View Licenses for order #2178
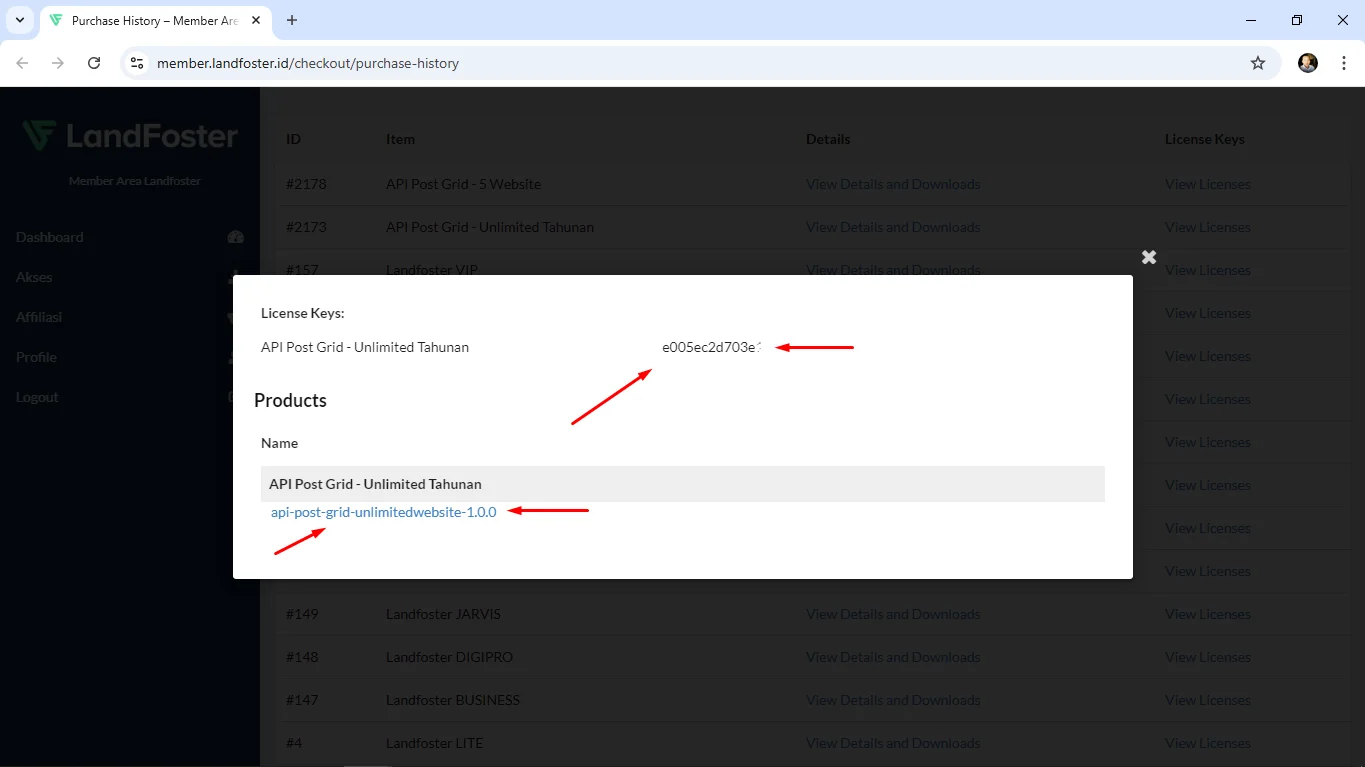Screen dimensions: 1365x767 click(x=1208, y=184)
